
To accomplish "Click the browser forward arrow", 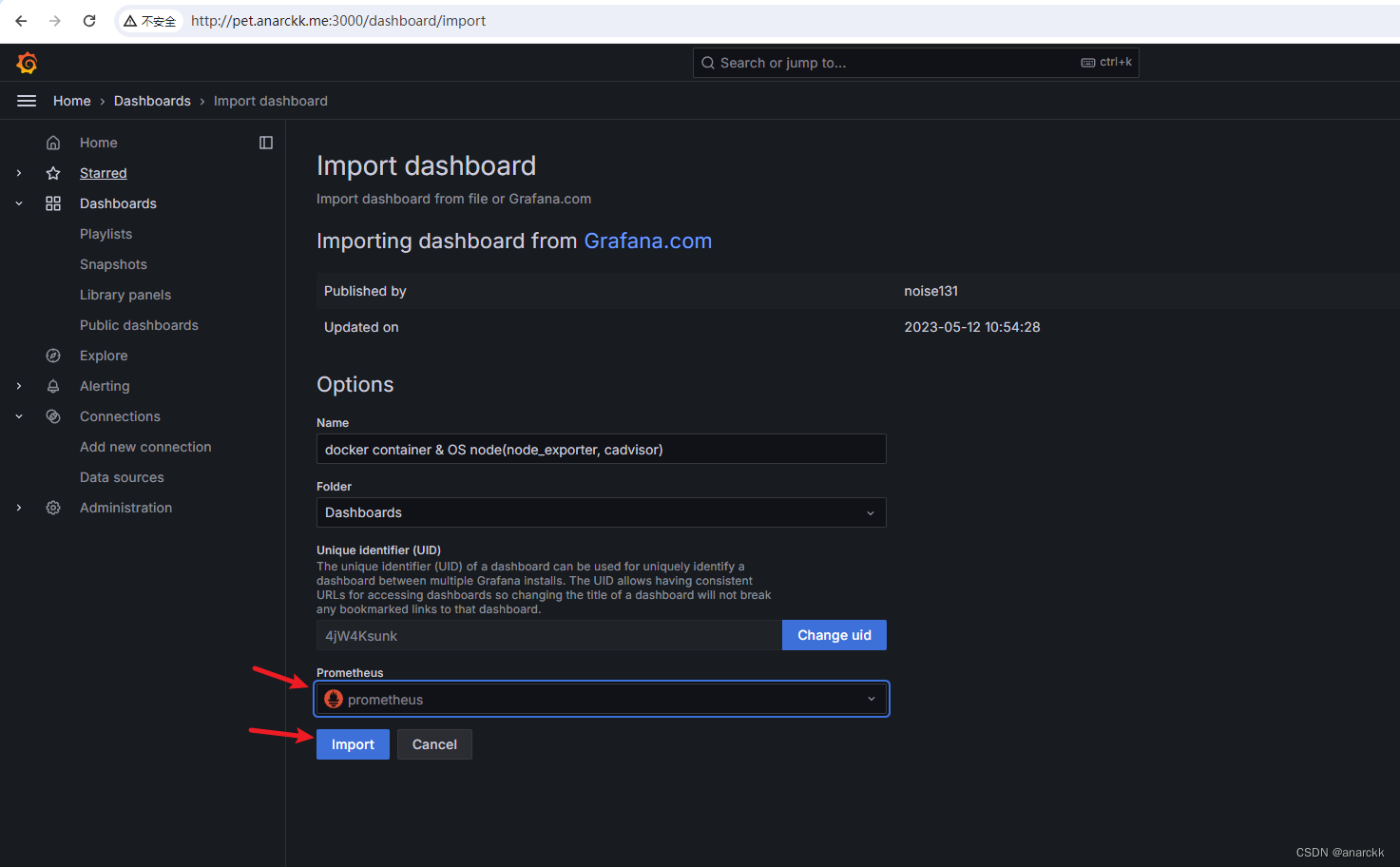I will 55,21.
